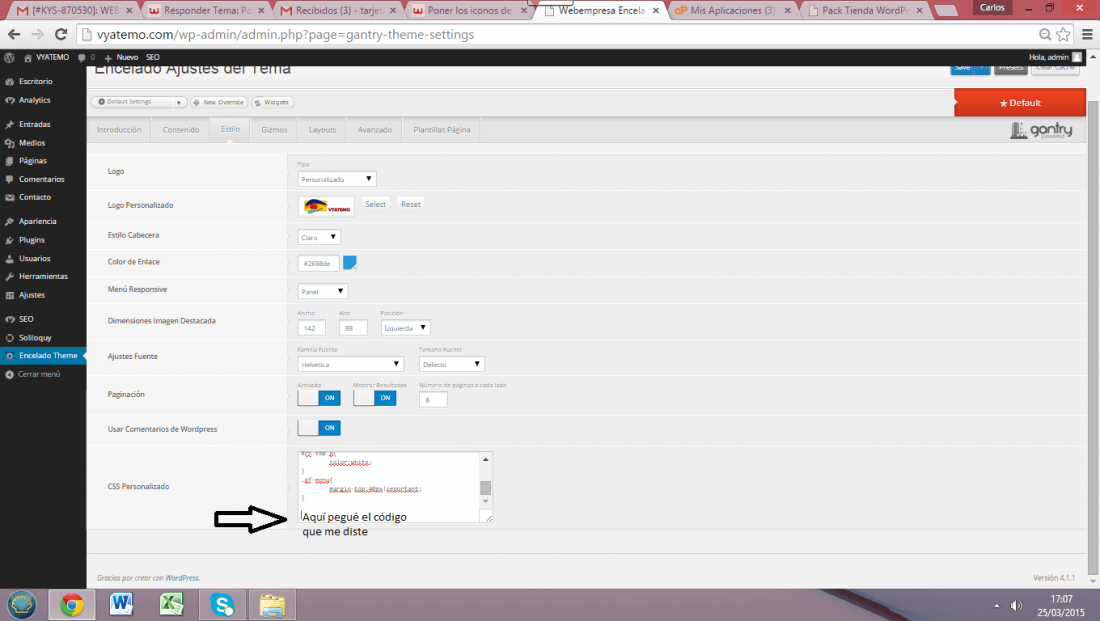This screenshot has height=621, width=1100.
Task: Click the volume speaker tray icon
Action: point(1016,606)
